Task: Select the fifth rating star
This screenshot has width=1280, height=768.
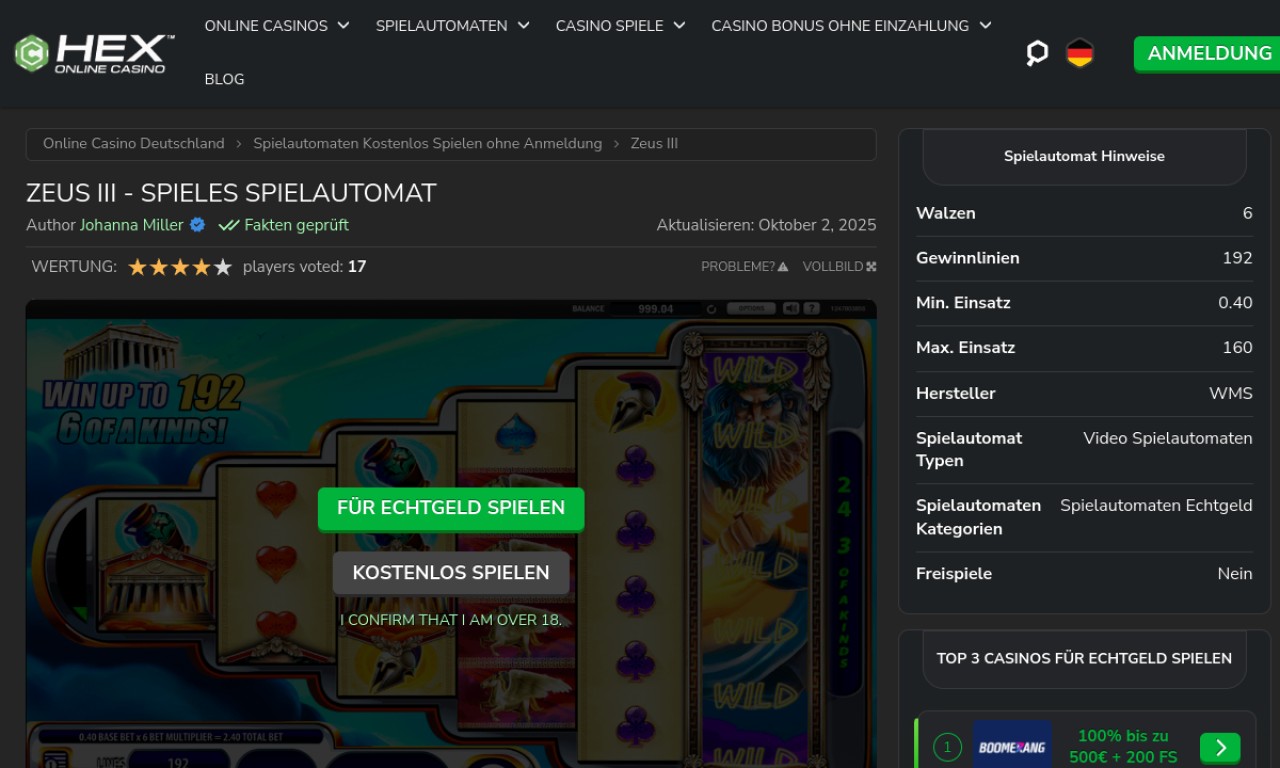Action: click(223, 267)
